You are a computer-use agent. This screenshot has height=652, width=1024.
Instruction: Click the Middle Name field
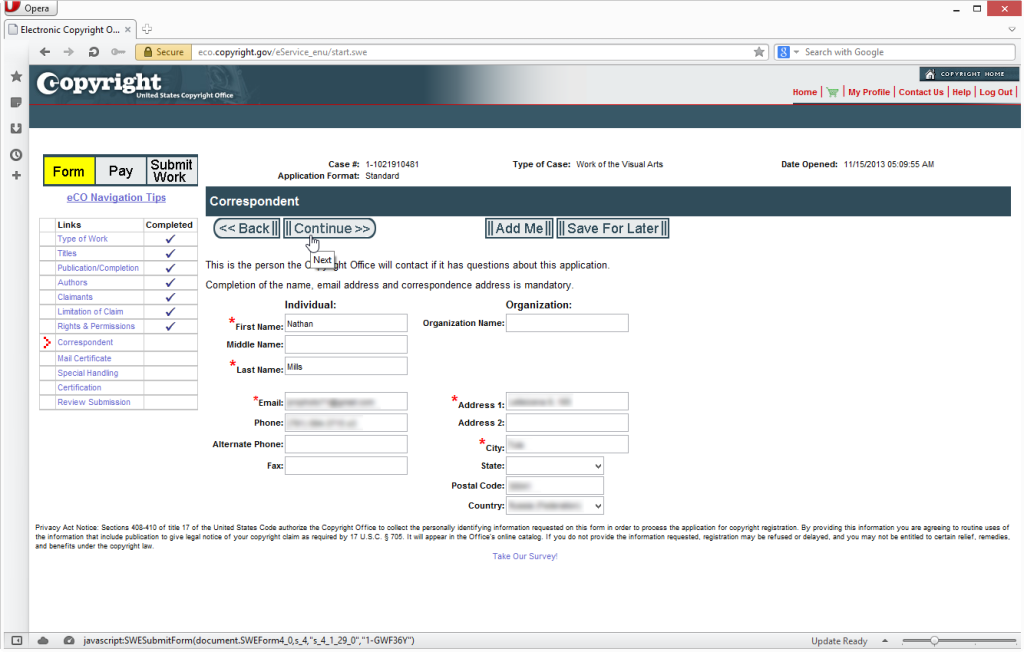(x=346, y=345)
